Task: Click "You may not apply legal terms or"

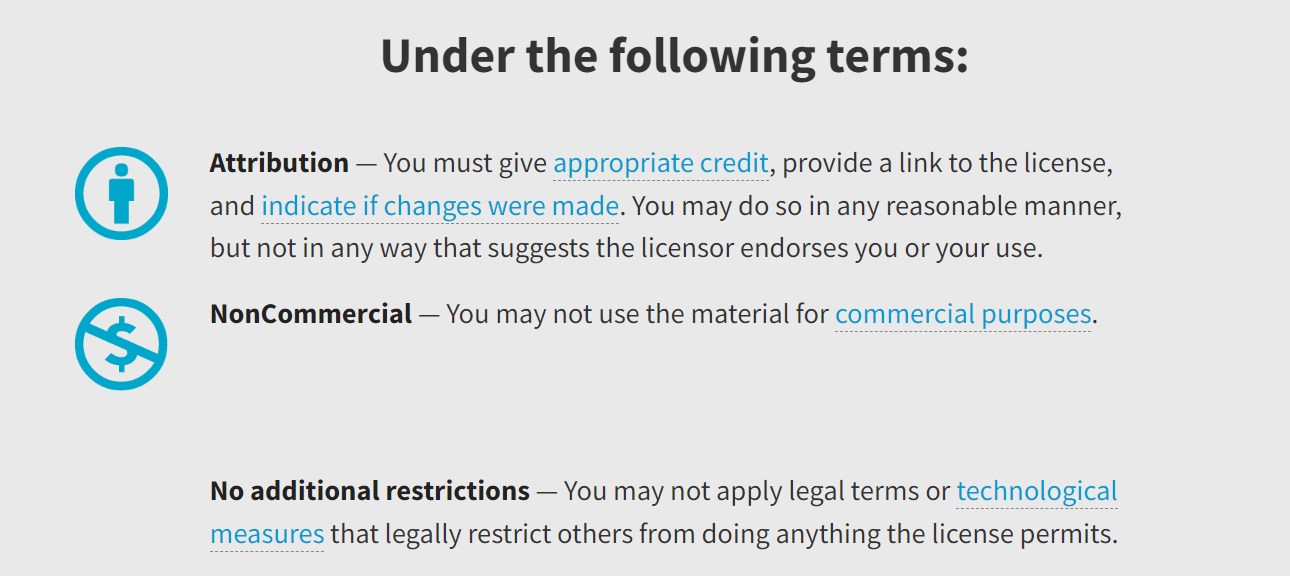Action: pos(756,491)
